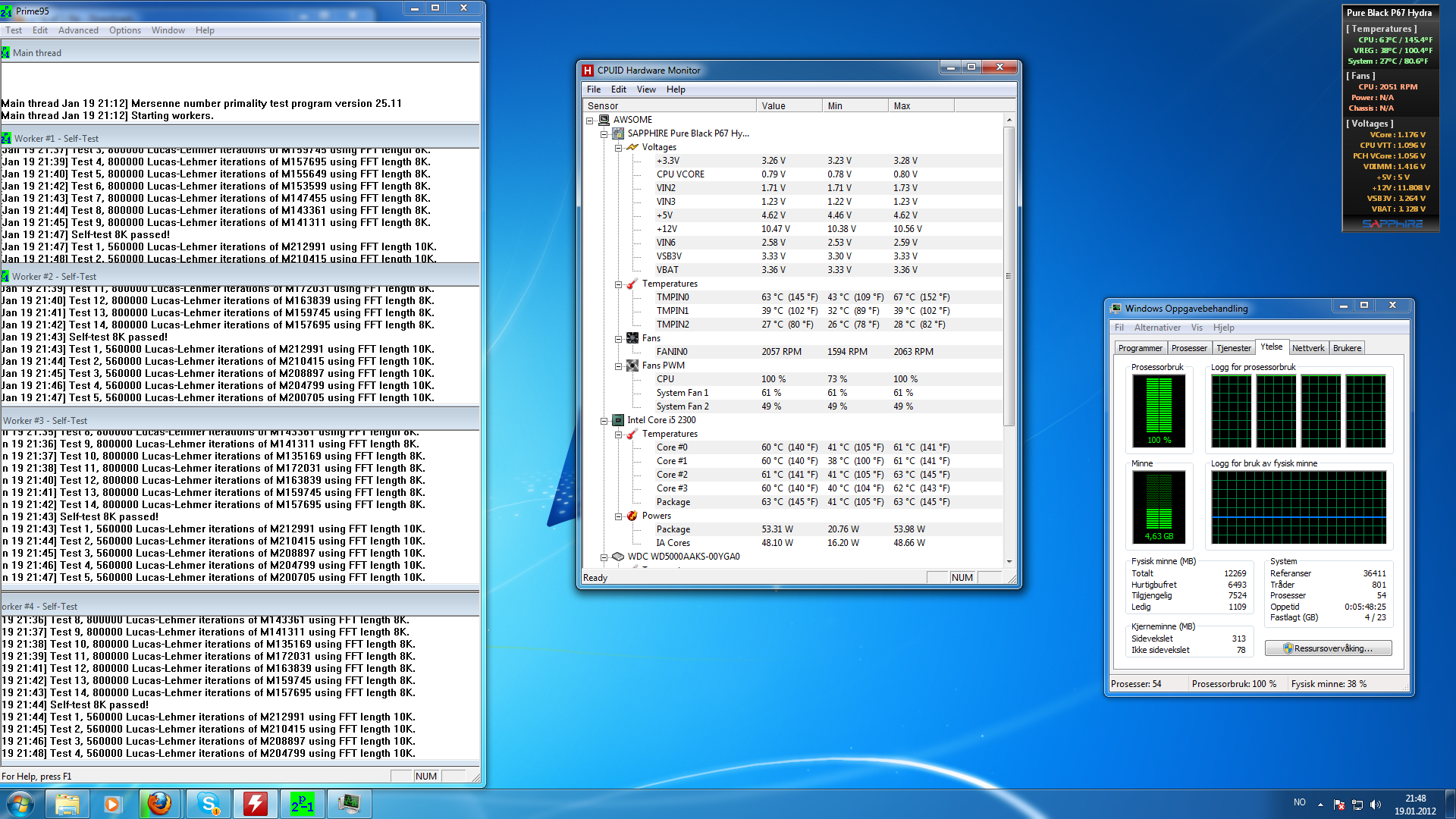Open the Action Center flag in the tray
The height and width of the screenshot is (819, 1456).
tap(1339, 805)
